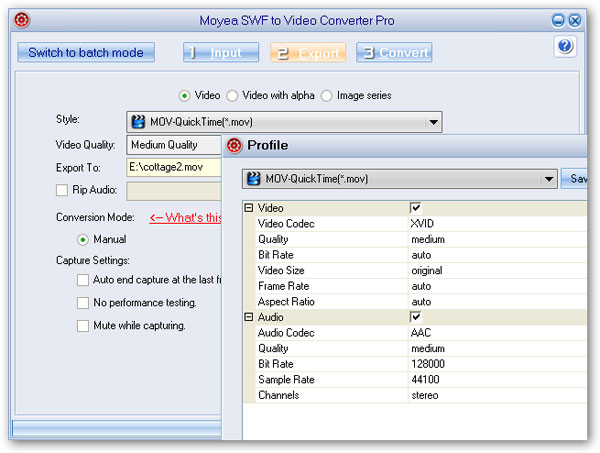The image size is (600, 453).
Task: Minimize the converter window
Action: [x=558, y=20]
